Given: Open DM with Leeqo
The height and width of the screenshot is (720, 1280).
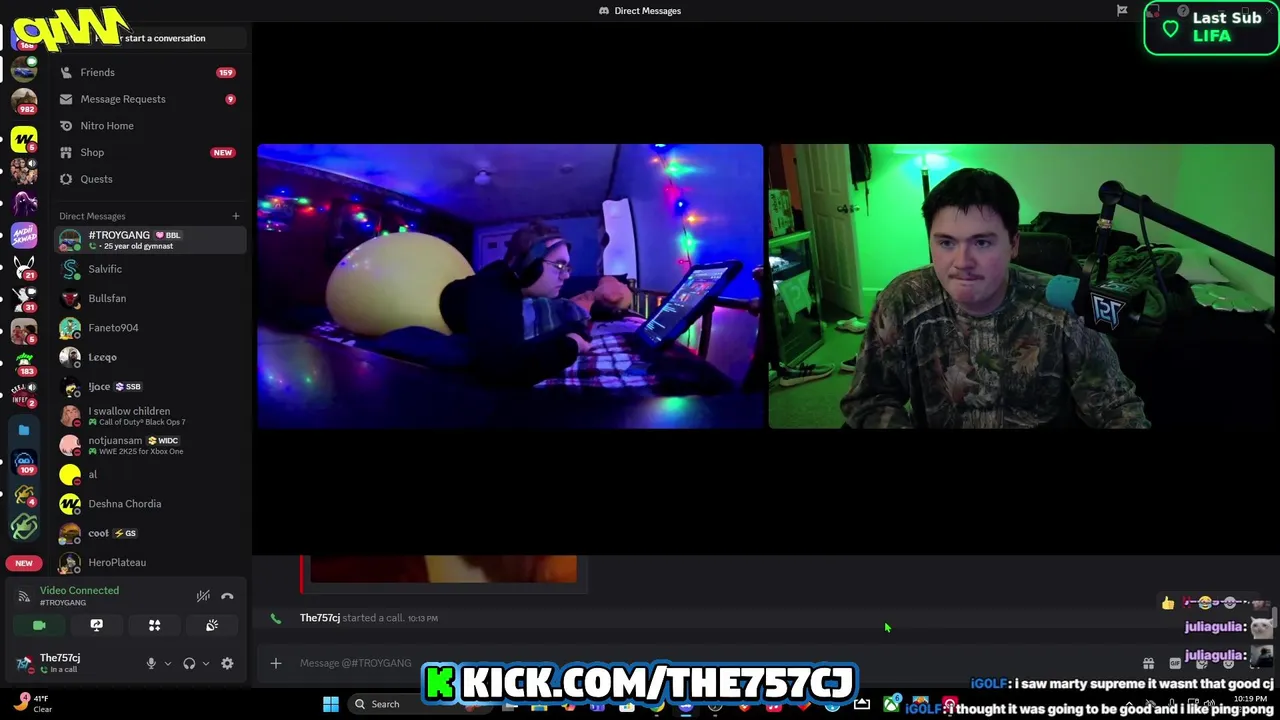Looking at the screenshot, I should point(150,357).
